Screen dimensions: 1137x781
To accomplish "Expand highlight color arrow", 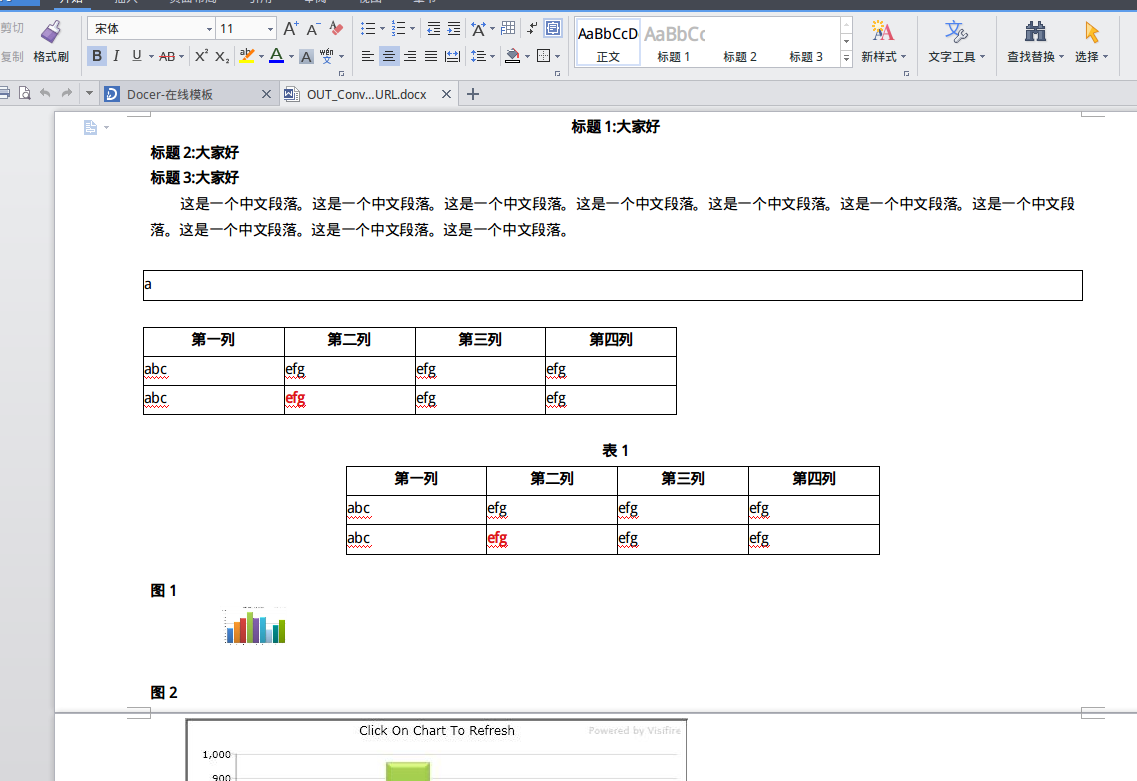I will point(262,56).
